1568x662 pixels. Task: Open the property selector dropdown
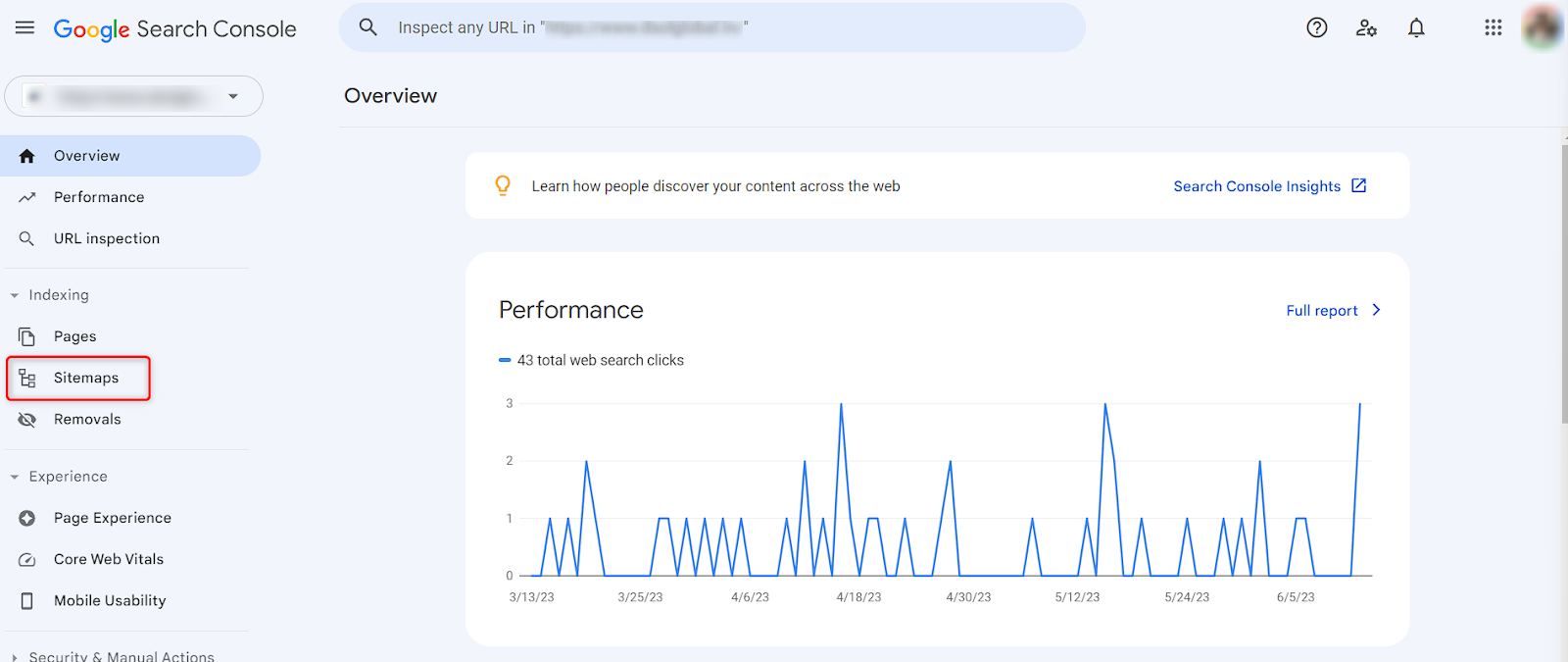[134, 96]
